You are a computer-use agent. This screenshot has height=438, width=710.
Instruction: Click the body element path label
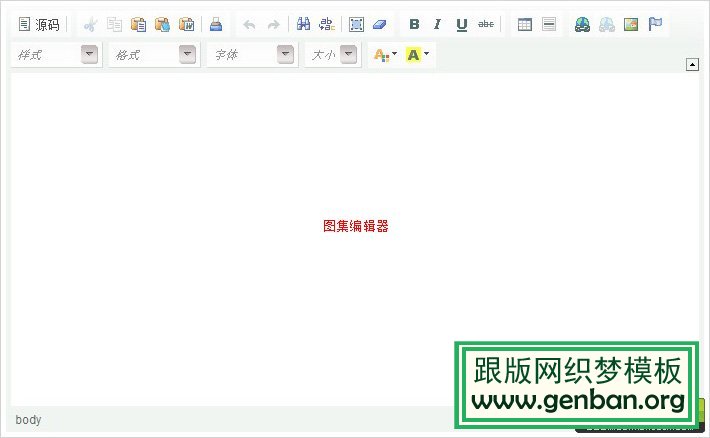point(28,420)
